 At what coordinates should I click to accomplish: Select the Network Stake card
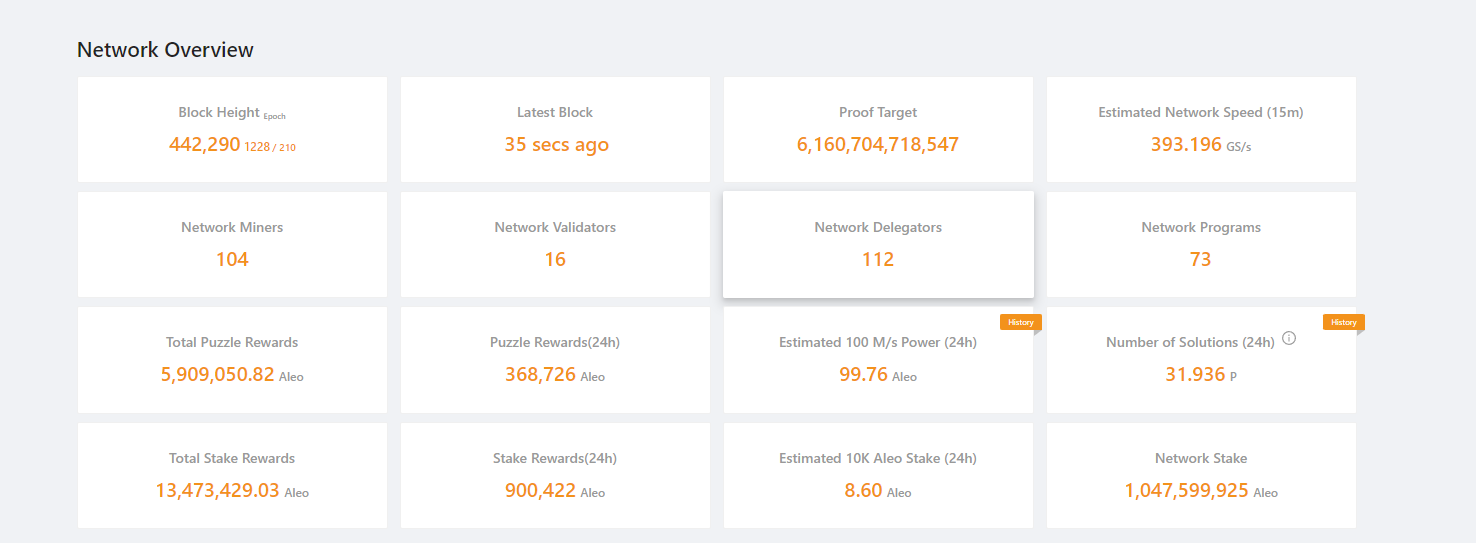click(x=1201, y=475)
